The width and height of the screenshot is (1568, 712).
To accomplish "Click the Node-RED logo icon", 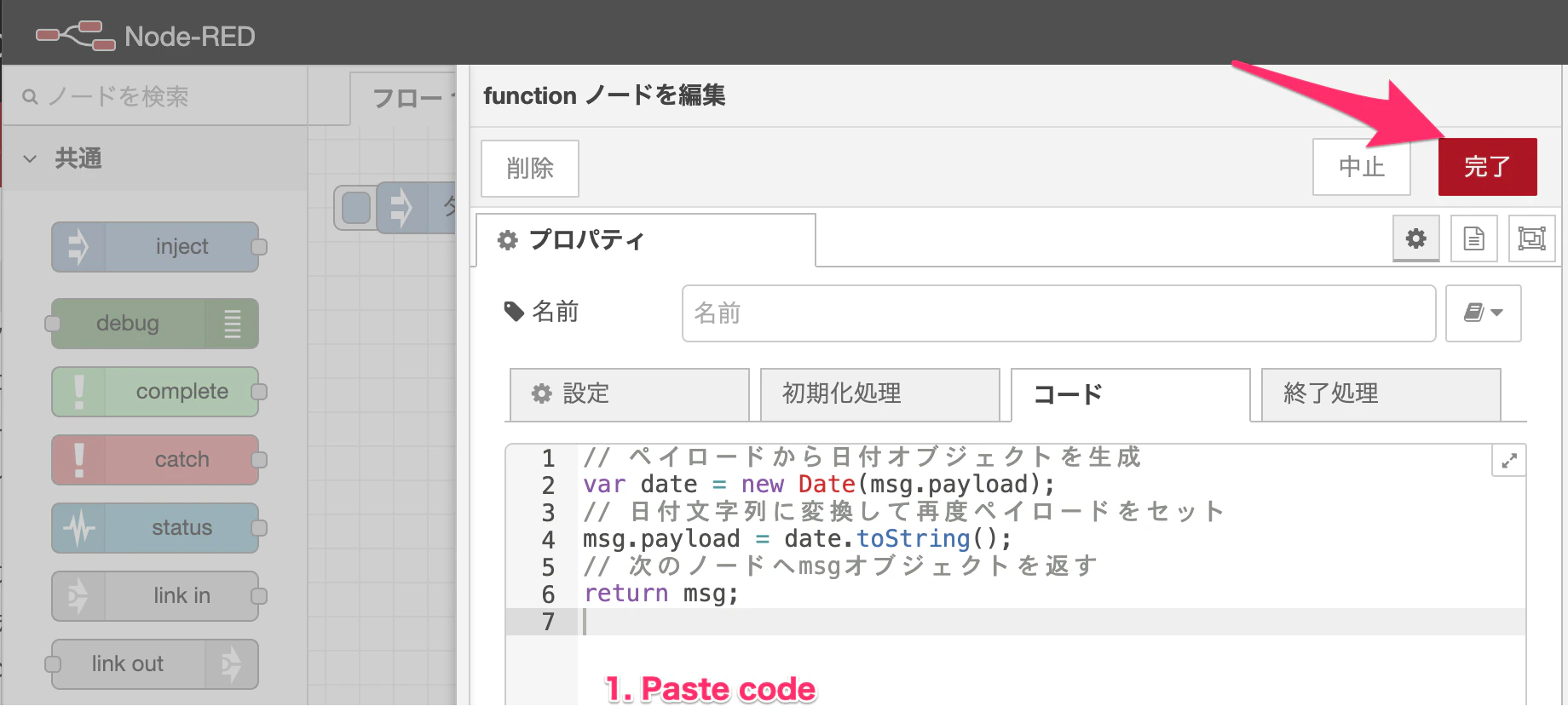I will pyautogui.click(x=75, y=37).
